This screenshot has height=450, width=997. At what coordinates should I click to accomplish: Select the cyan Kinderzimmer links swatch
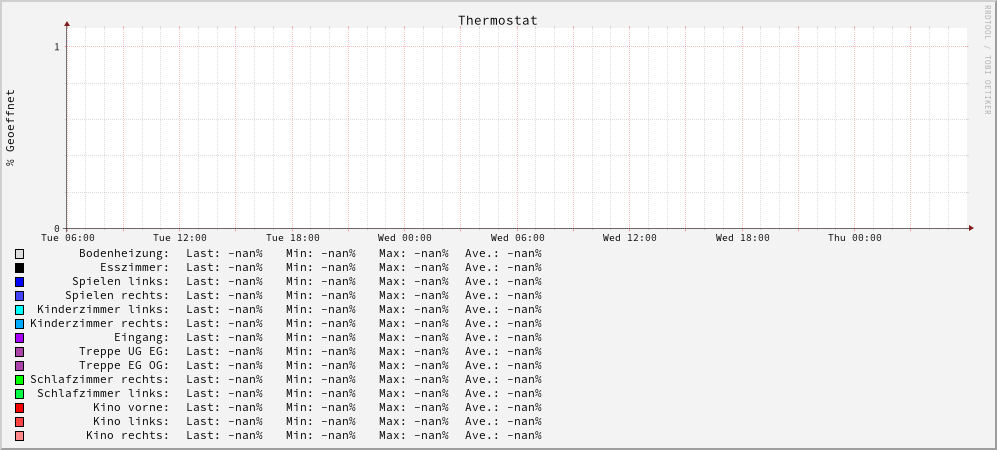(19, 310)
